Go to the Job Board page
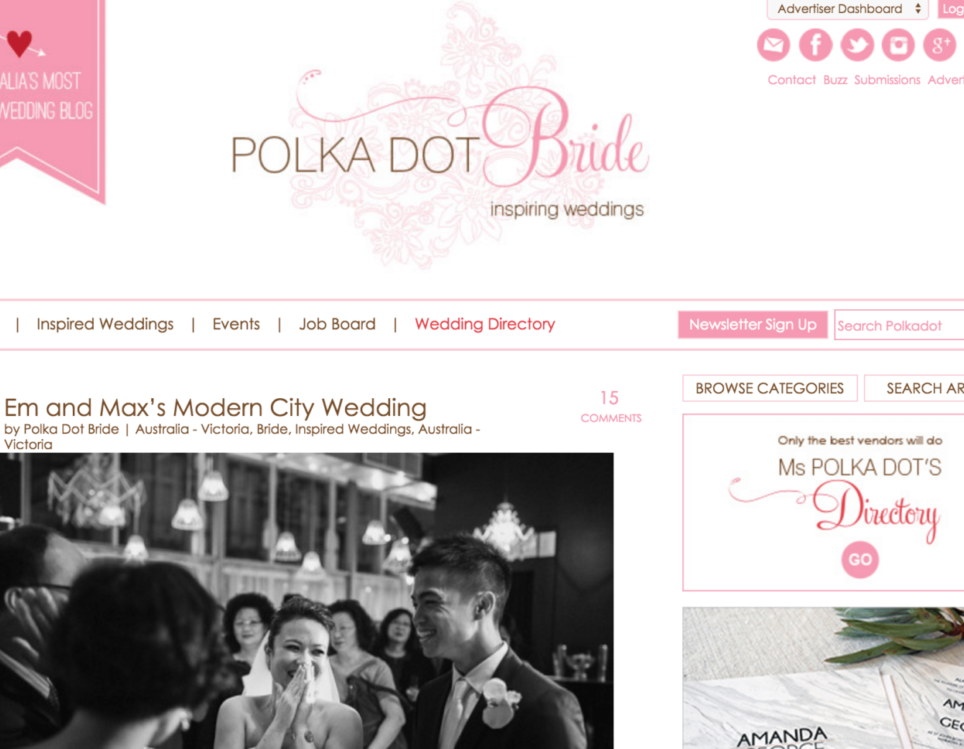The height and width of the screenshot is (749, 964). tap(337, 324)
